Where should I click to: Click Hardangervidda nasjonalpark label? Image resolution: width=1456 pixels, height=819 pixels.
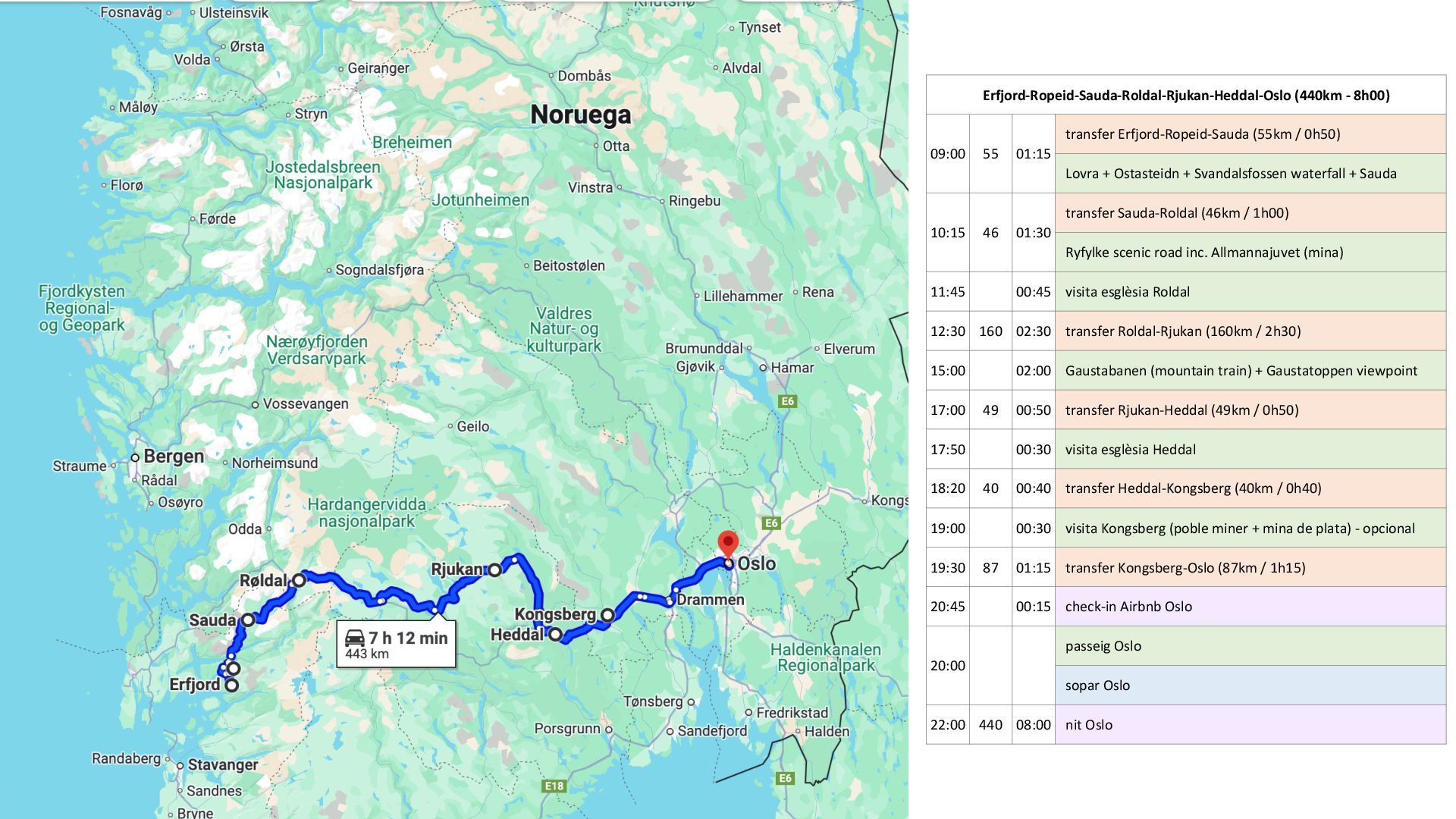point(366,513)
